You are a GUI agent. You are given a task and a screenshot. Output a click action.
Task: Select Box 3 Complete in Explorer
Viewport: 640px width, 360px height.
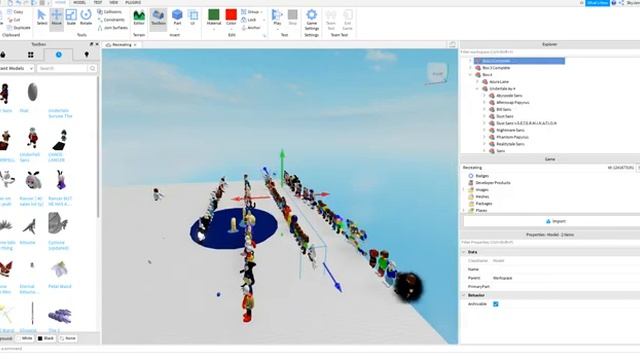[496, 68]
